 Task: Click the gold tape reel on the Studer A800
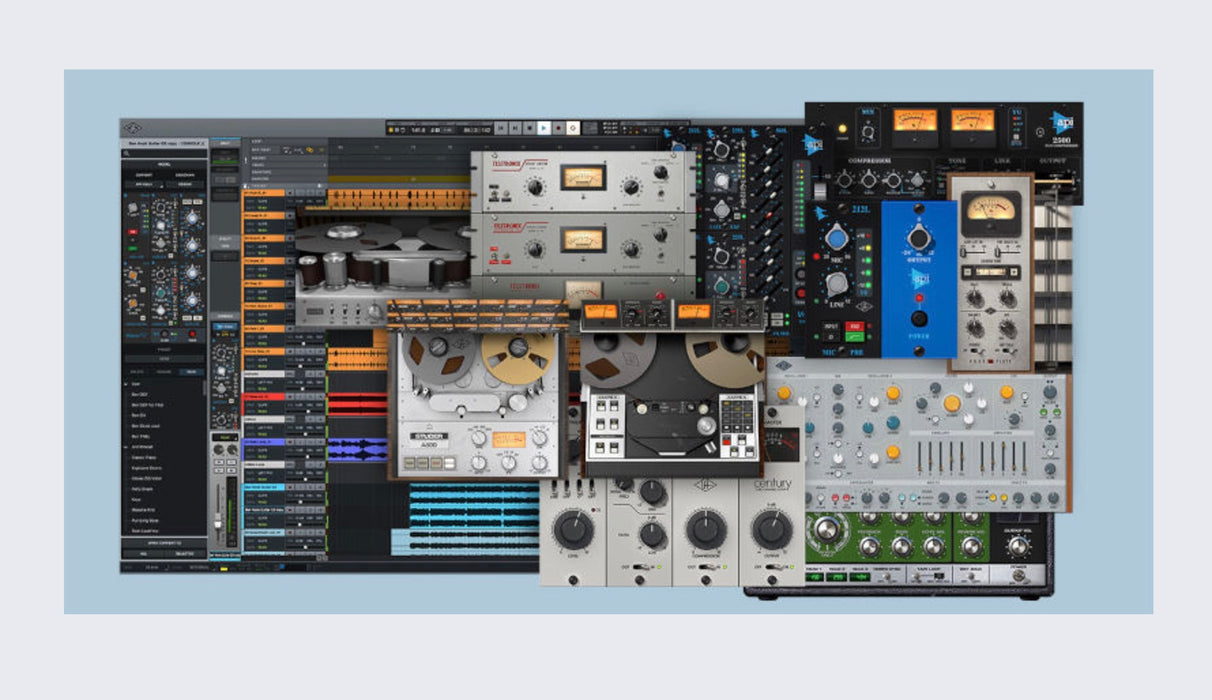pyautogui.click(x=516, y=359)
